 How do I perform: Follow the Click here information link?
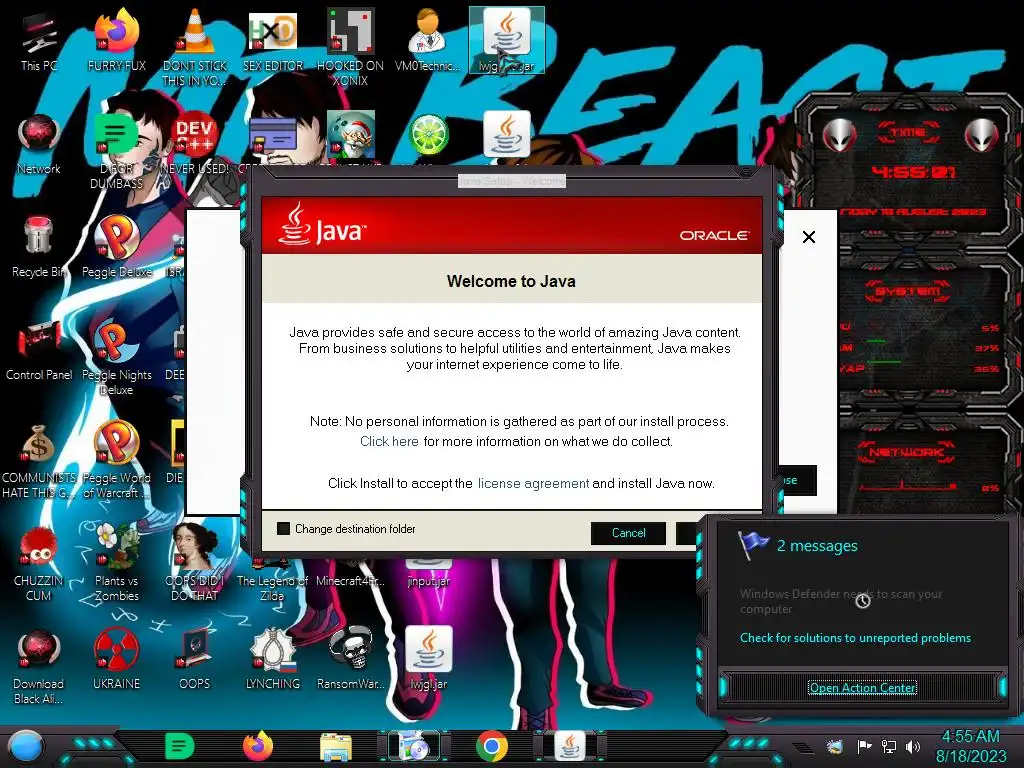coord(389,441)
